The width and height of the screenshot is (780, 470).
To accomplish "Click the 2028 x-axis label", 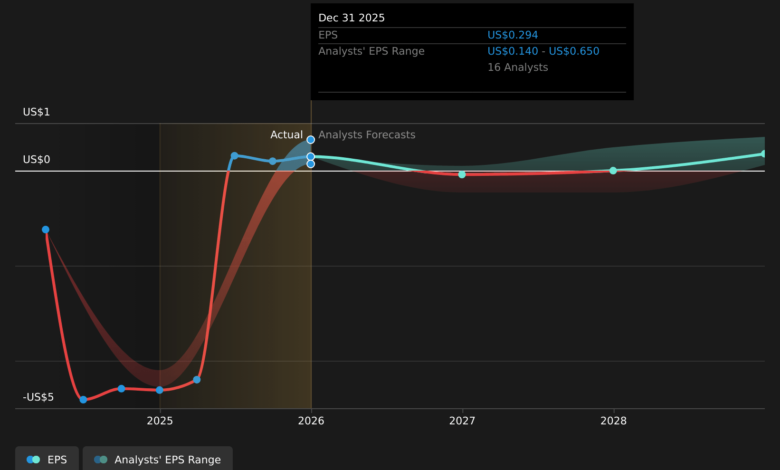I will pyautogui.click(x=613, y=421).
